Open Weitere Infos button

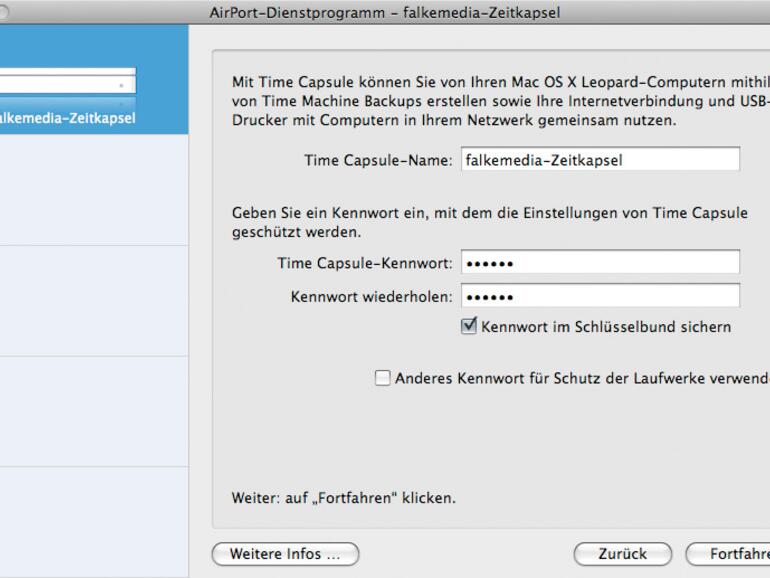tap(285, 554)
